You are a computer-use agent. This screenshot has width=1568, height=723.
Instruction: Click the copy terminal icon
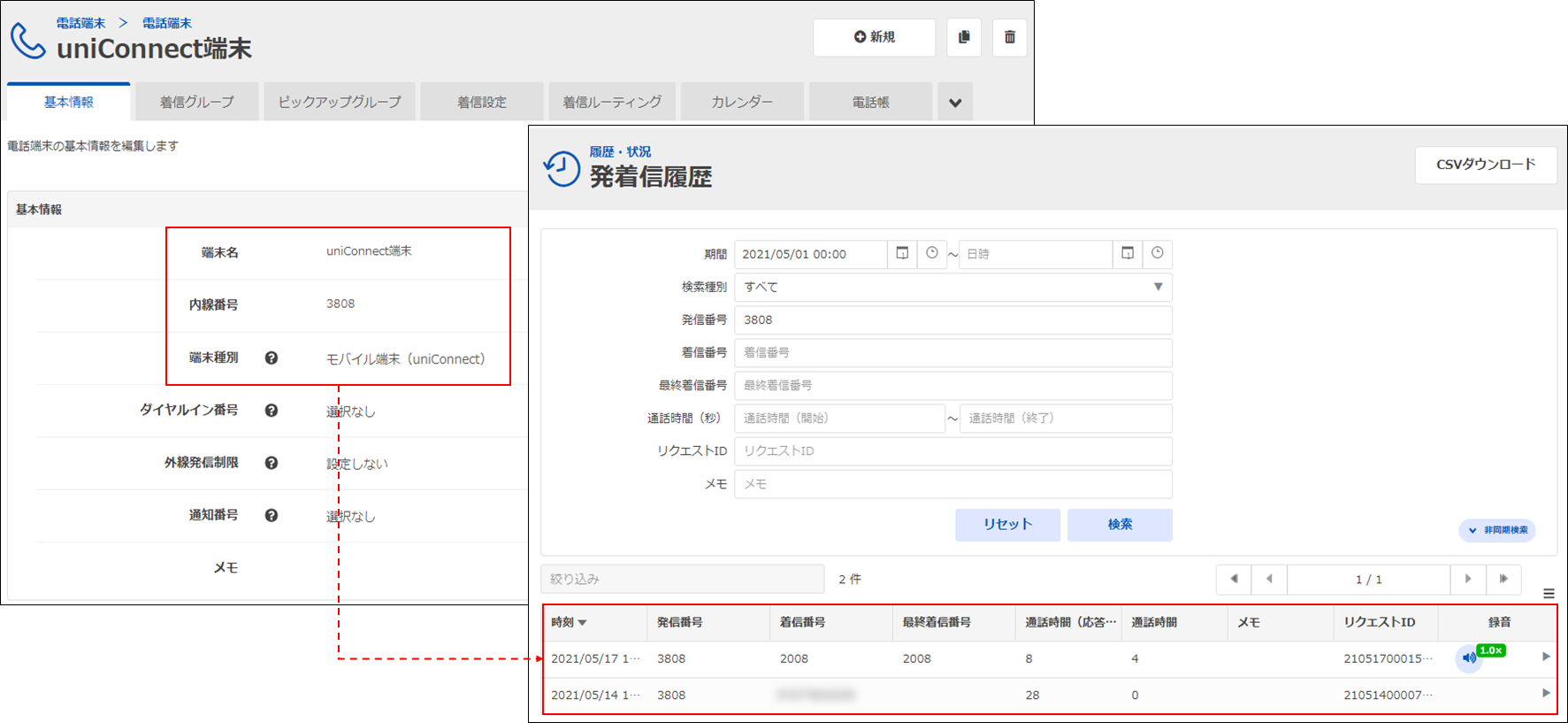pyautogui.click(x=964, y=37)
